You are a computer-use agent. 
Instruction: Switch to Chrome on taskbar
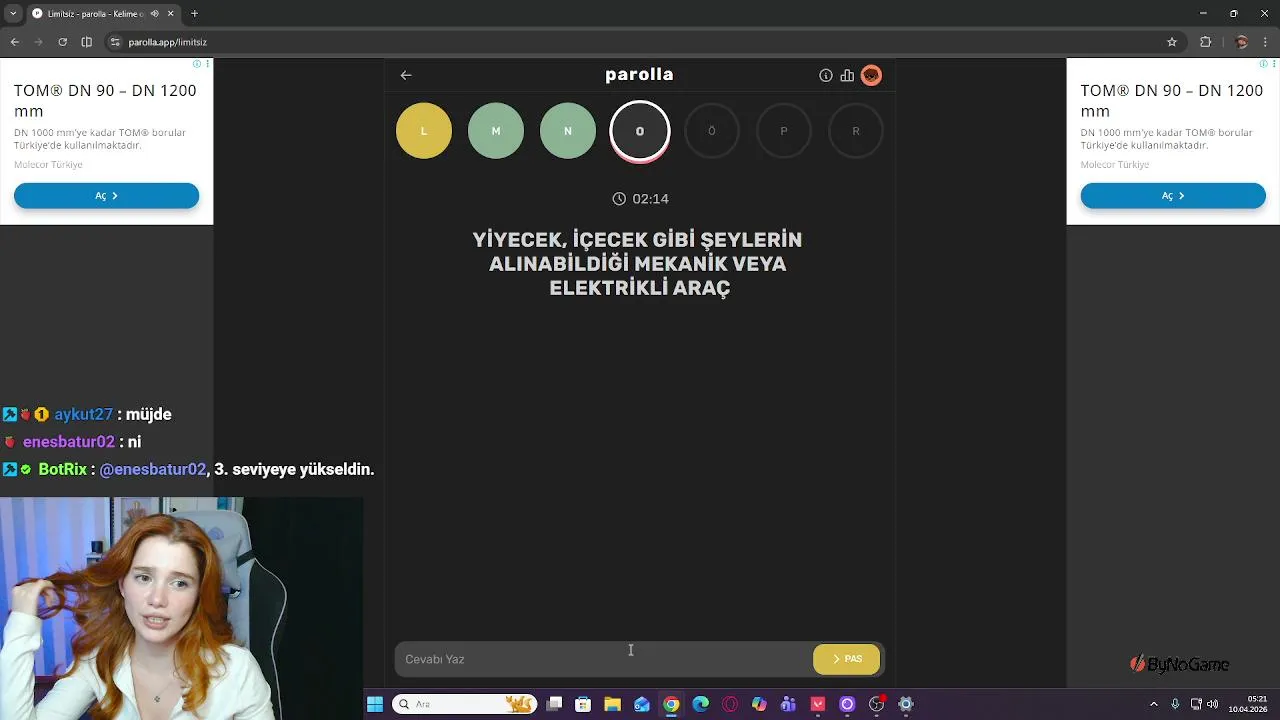(x=671, y=705)
